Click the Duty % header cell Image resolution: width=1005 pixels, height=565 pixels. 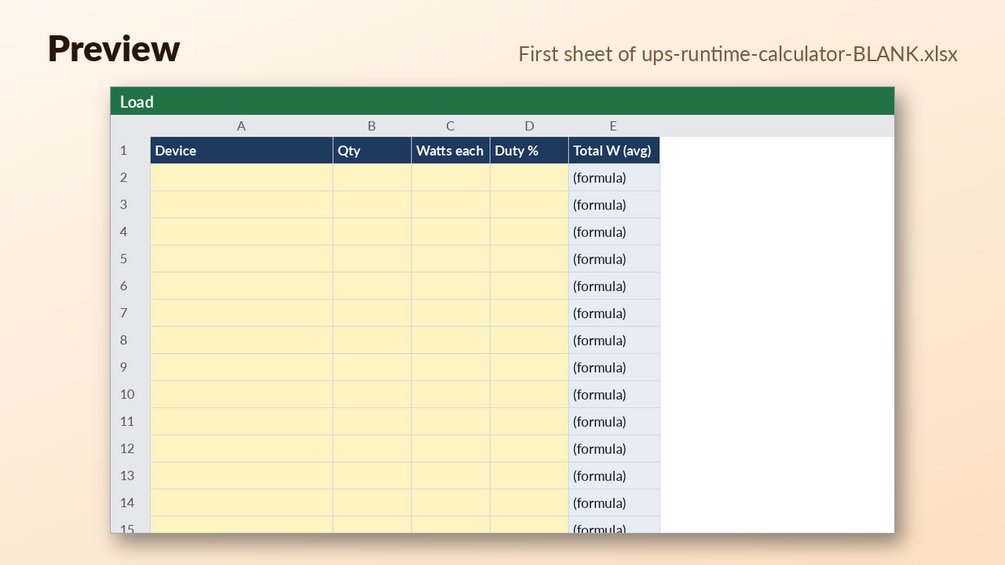(x=529, y=151)
